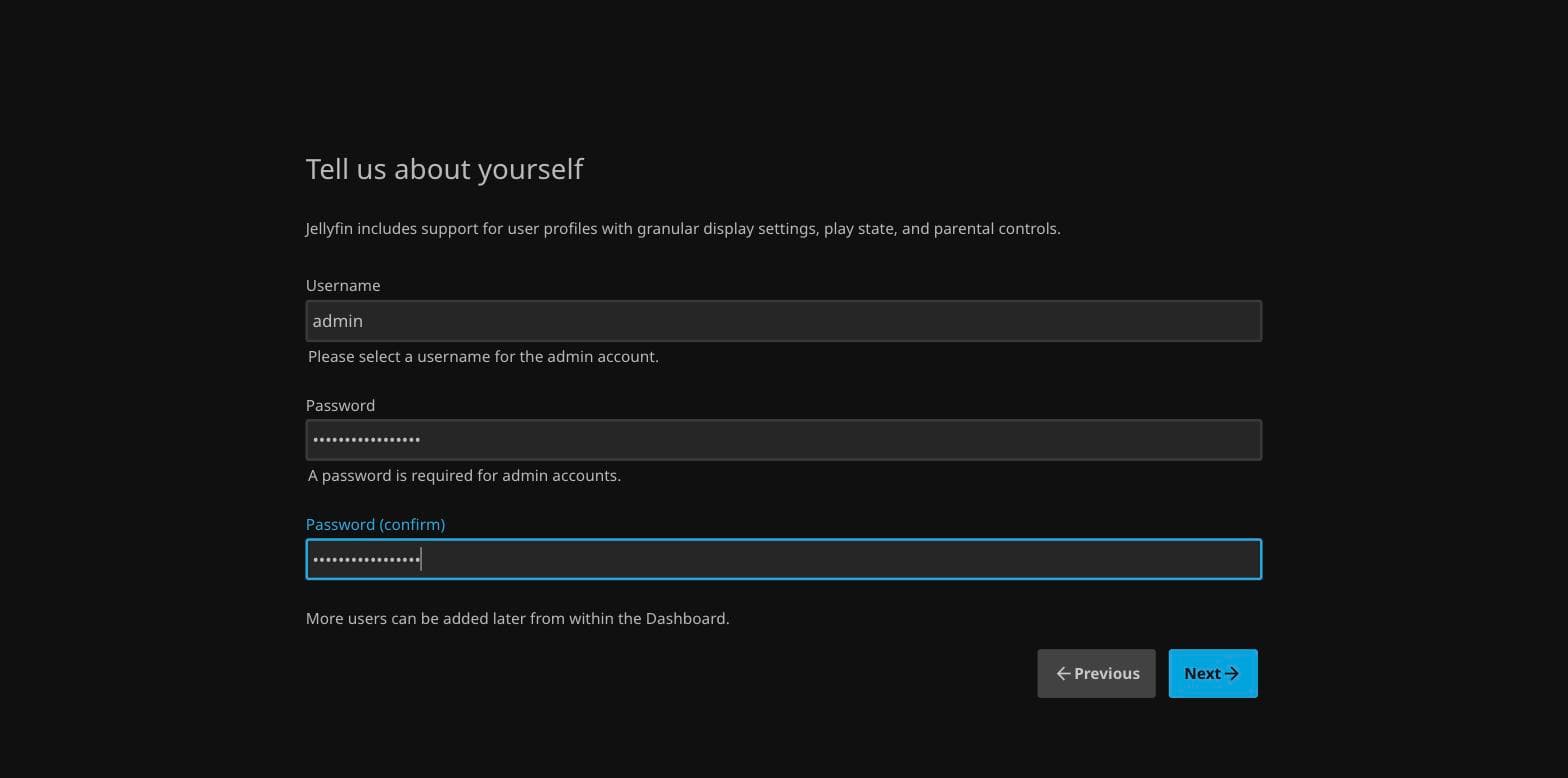
Task: Click the 'More users can be added' note
Action: 517,619
